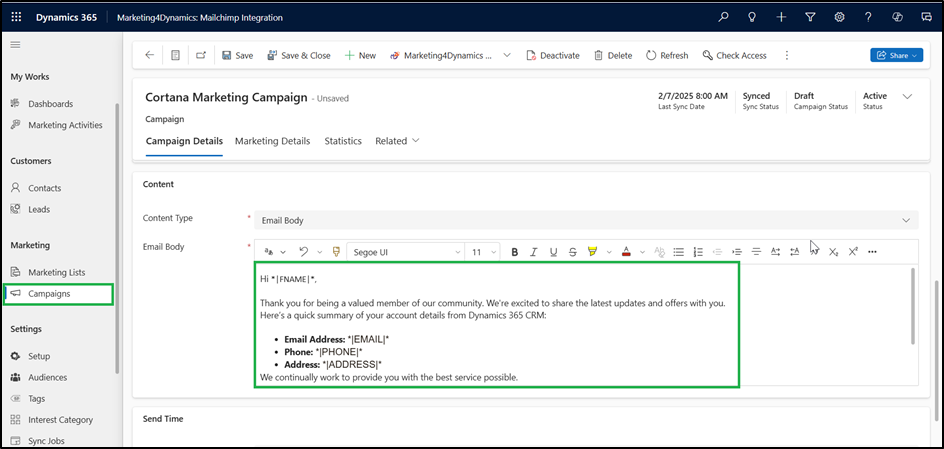Open the Content Type dropdown

(x=586, y=220)
